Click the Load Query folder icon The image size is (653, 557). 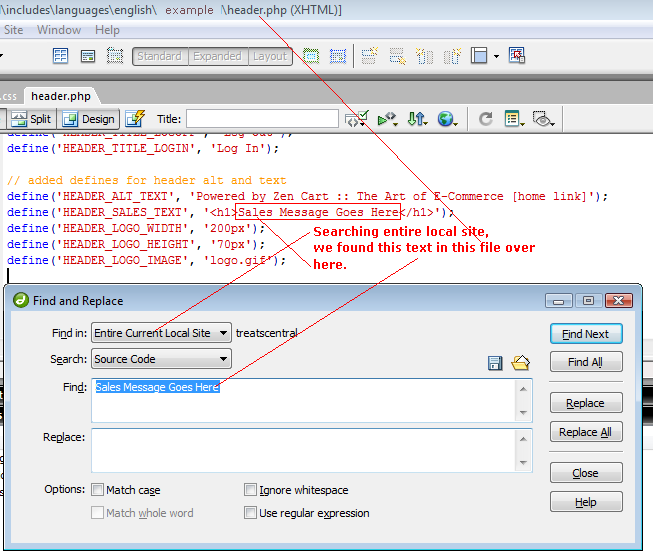pyautogui.click(x=521, y=363)
